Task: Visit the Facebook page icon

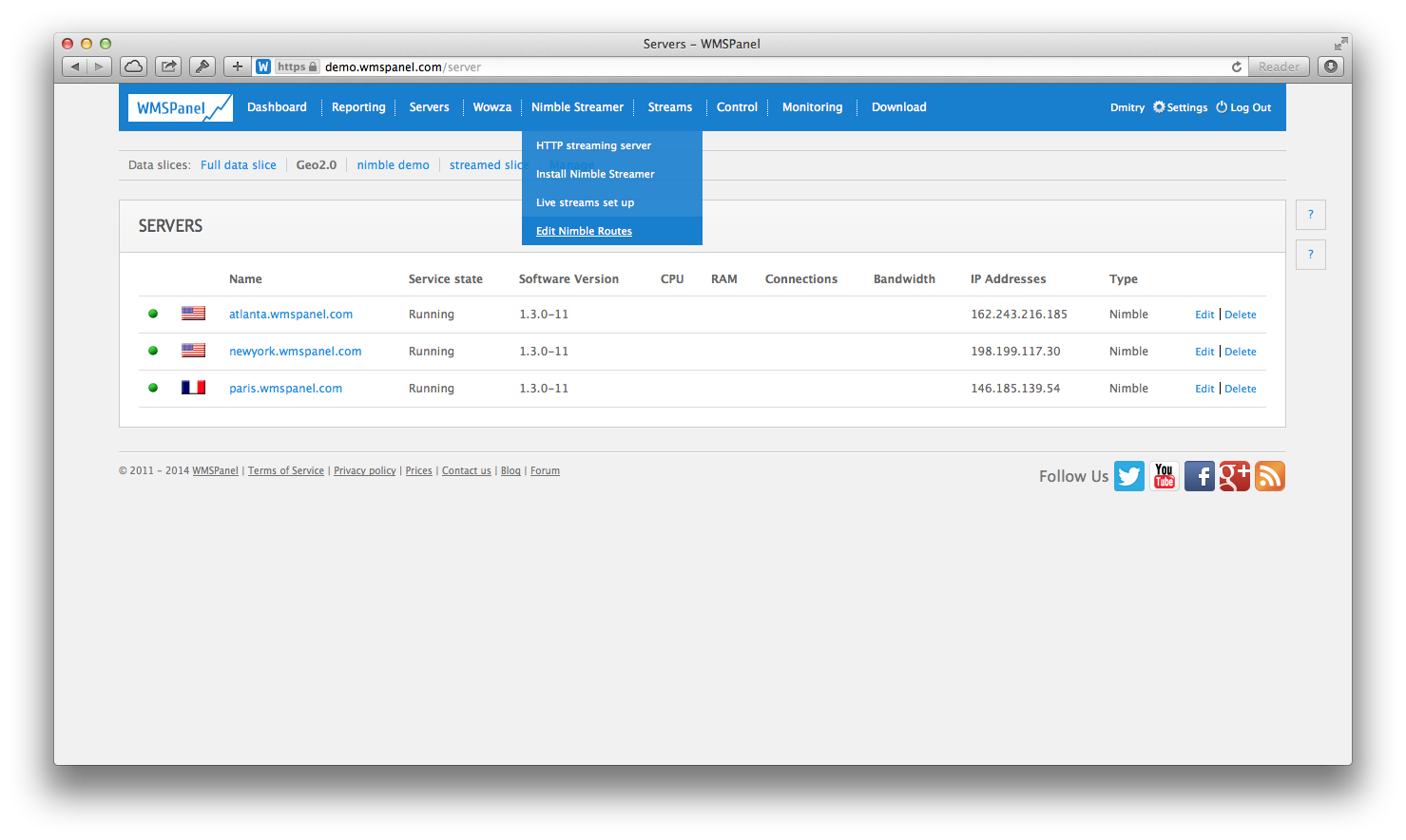Action: (1200, 476)
